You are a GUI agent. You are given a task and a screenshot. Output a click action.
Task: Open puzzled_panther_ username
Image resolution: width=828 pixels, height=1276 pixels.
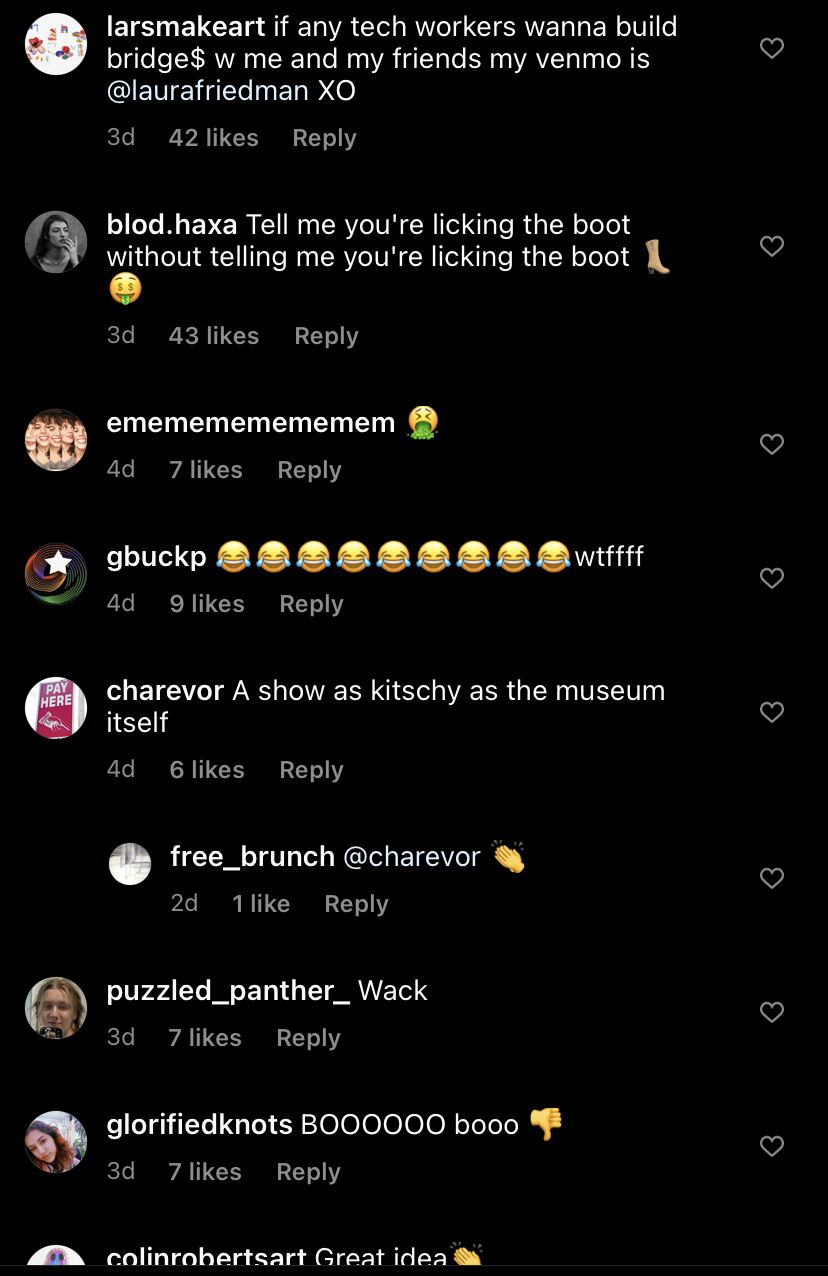[x=228, y=991]
